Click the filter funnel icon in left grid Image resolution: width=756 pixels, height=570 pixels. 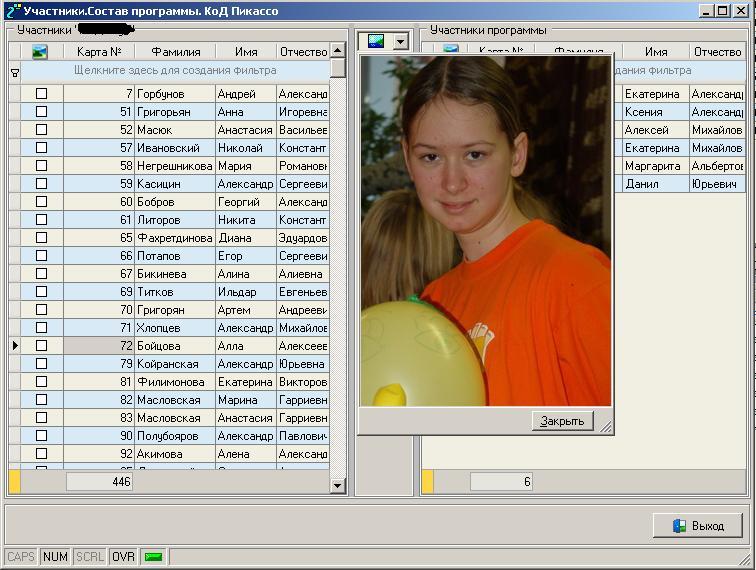(x=15, y=73)
